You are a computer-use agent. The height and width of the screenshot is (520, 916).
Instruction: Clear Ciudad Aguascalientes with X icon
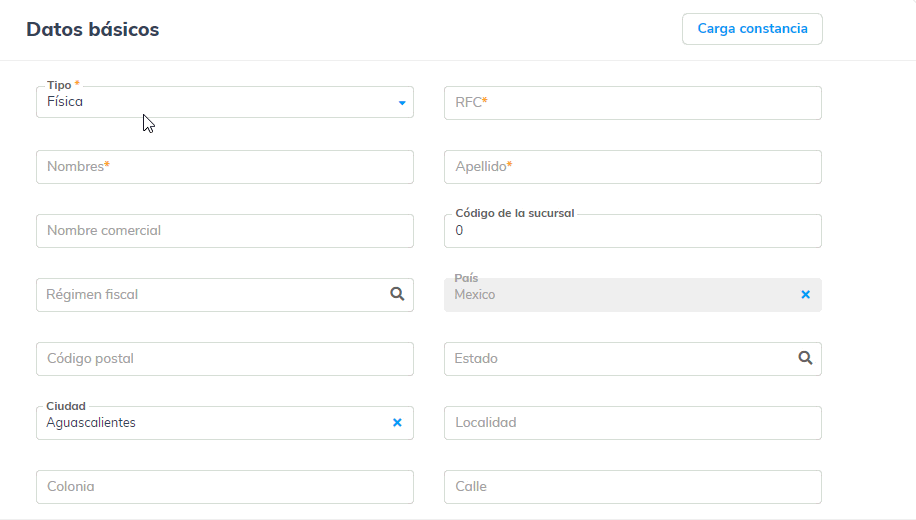click(x=397, y=423)
